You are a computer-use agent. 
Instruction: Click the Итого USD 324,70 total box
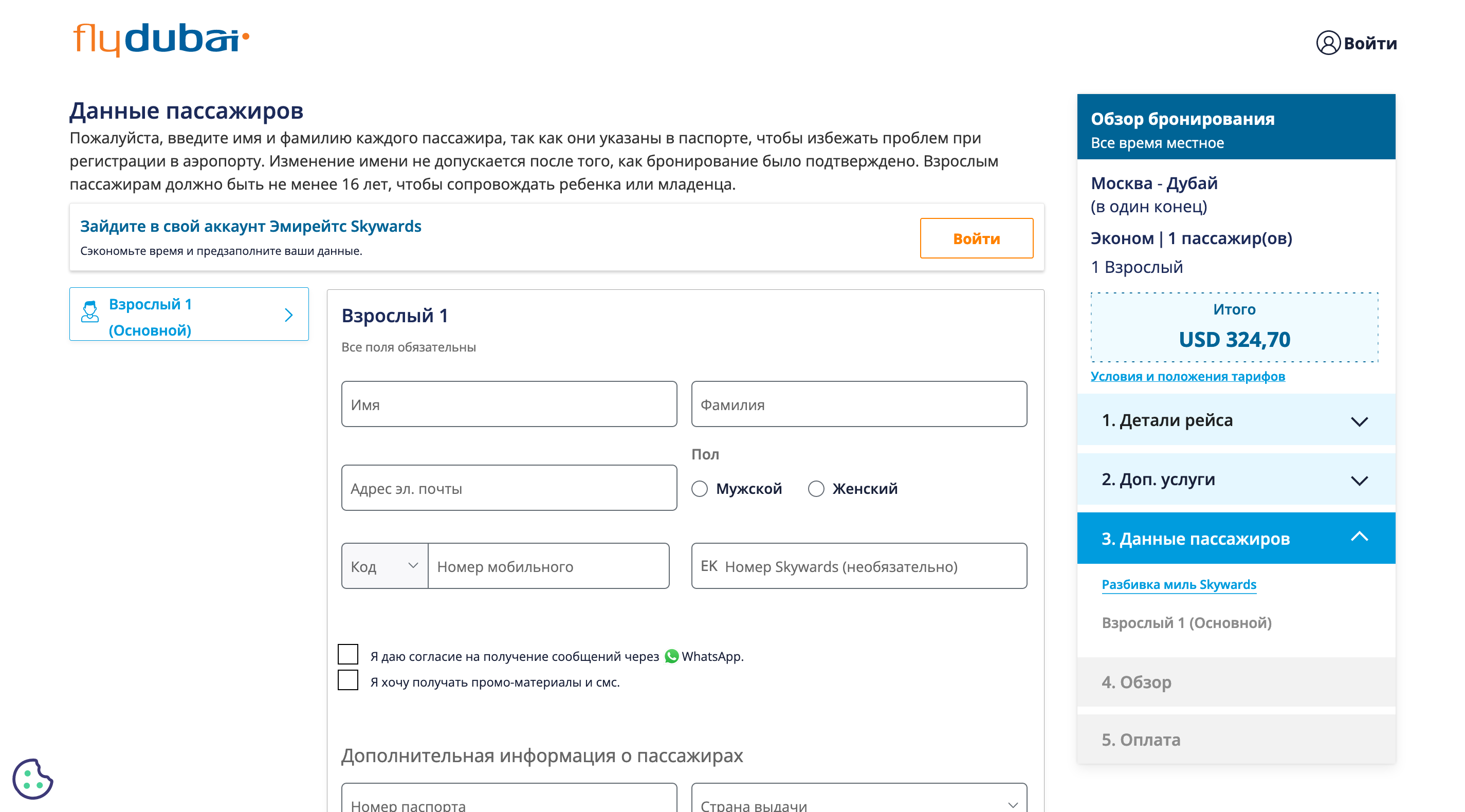1234,327
